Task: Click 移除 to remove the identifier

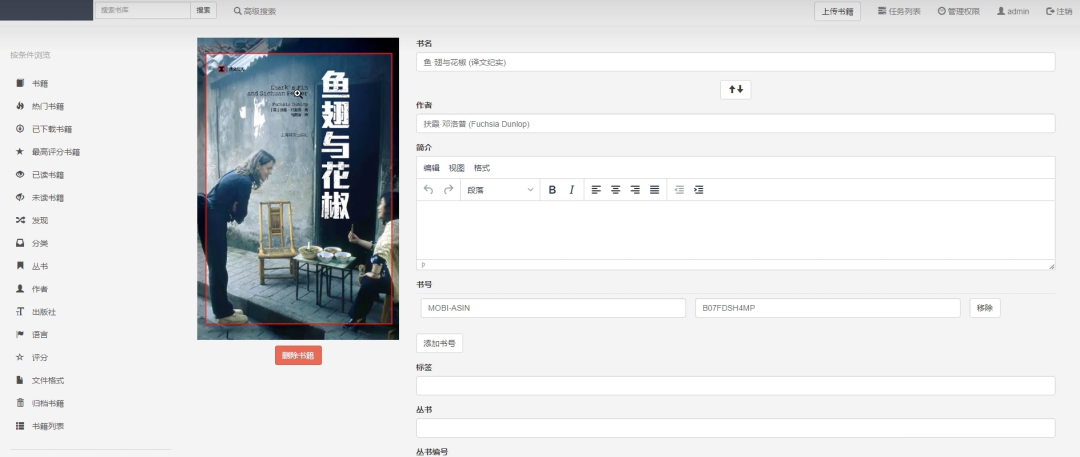Action: point(985,308)
